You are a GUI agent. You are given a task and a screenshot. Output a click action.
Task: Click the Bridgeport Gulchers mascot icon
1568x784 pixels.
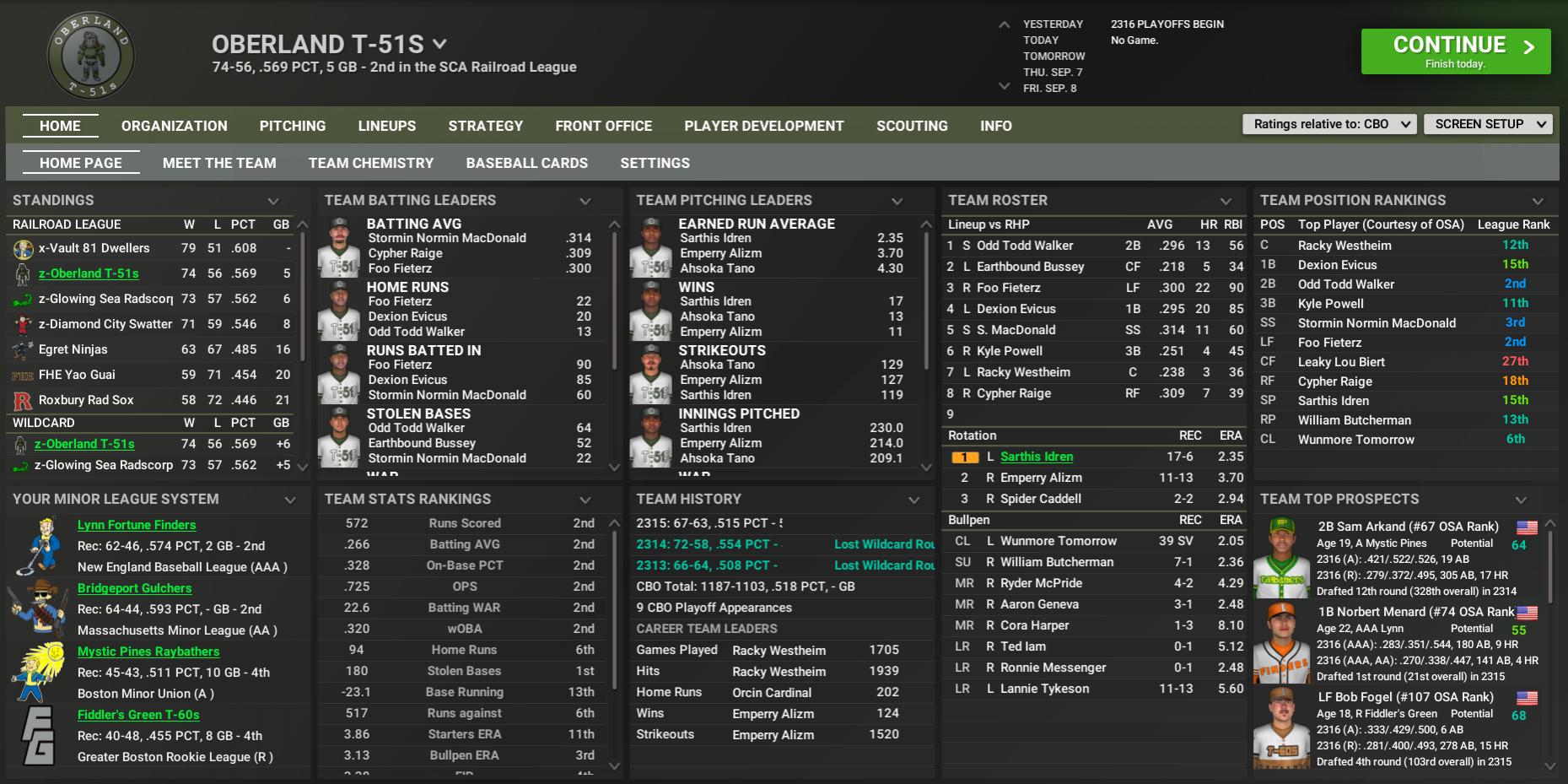37,608
